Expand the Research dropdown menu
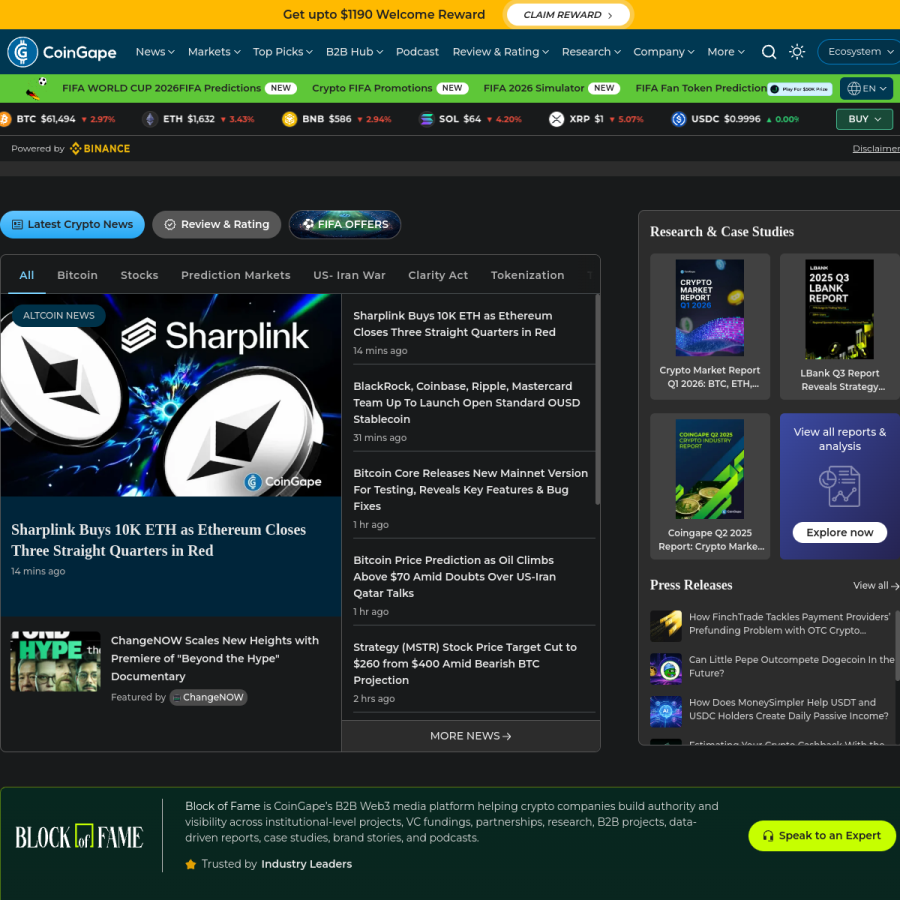Viewport: 900px width, 900px height. click(x=591, y=52)
